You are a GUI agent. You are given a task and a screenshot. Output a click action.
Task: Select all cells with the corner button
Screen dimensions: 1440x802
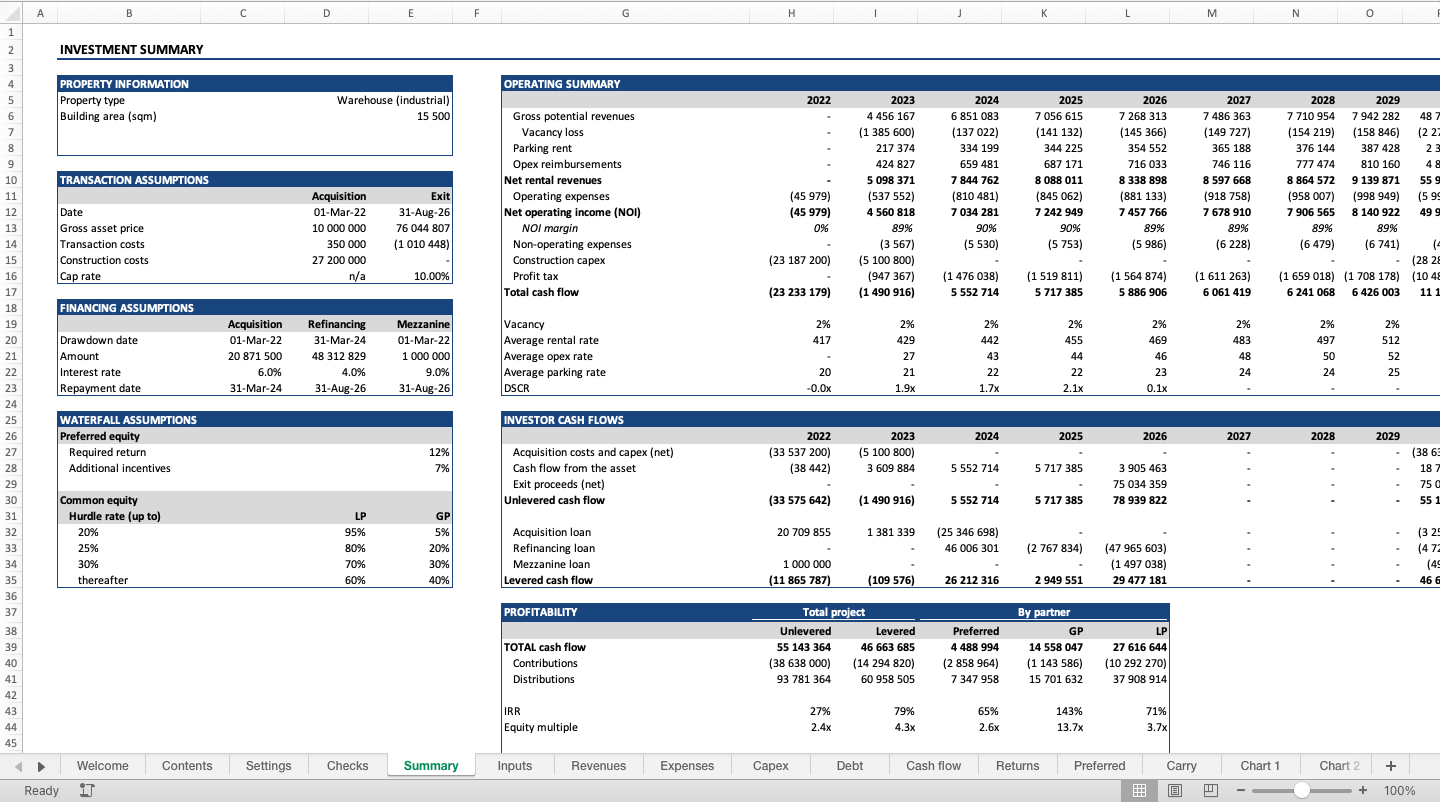point(11,13)
